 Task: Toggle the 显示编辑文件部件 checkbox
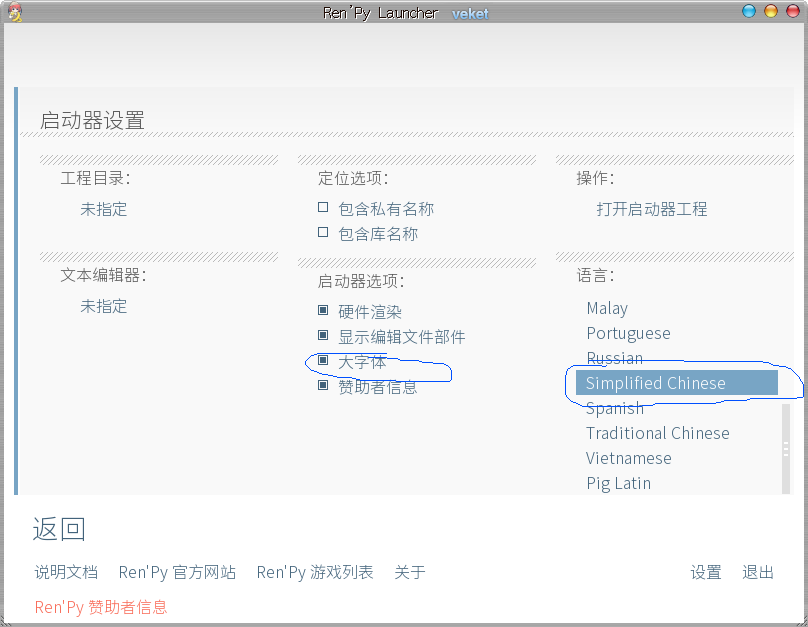point(323,335)
